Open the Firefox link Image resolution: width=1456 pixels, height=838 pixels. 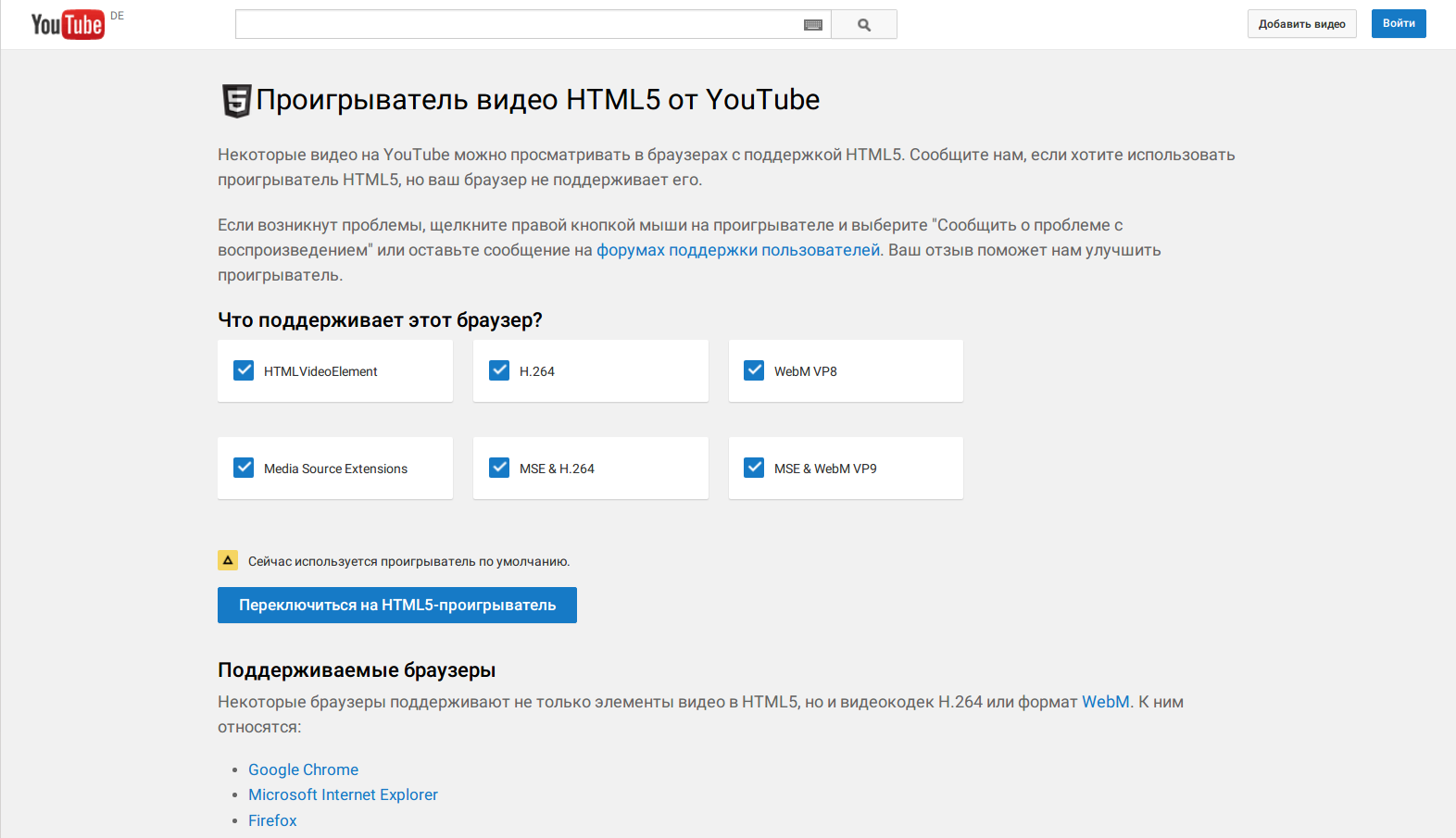pos(272,820)
